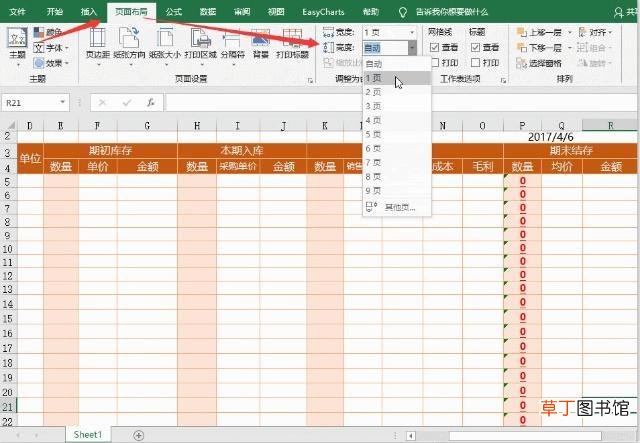
Task: Click the left arrow of horizontal scrollbar
Action: coord(411,436)
